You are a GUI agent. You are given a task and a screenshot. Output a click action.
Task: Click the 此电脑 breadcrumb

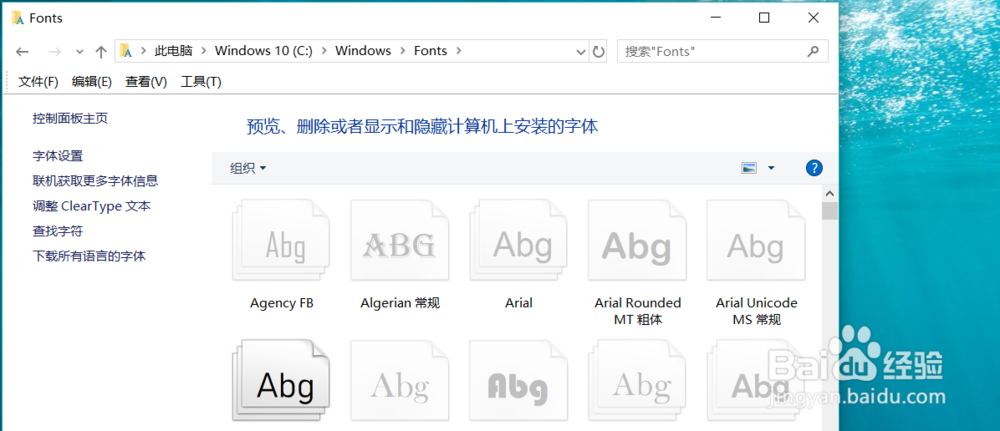173,51
